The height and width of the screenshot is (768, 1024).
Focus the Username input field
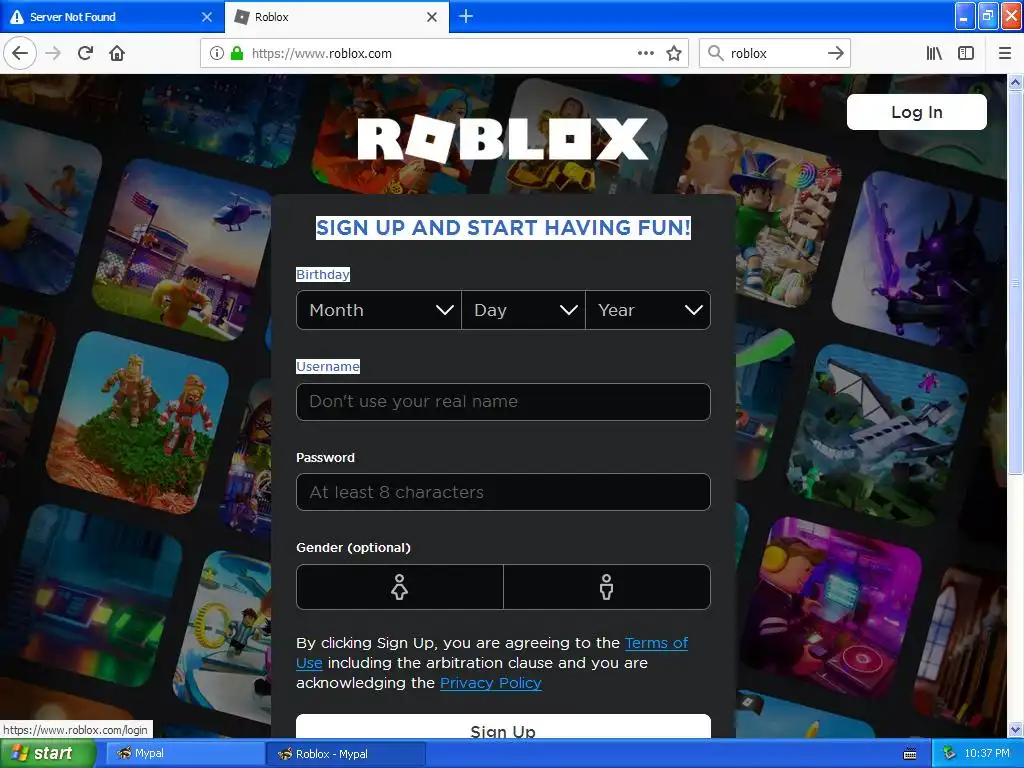click(503, 402)
